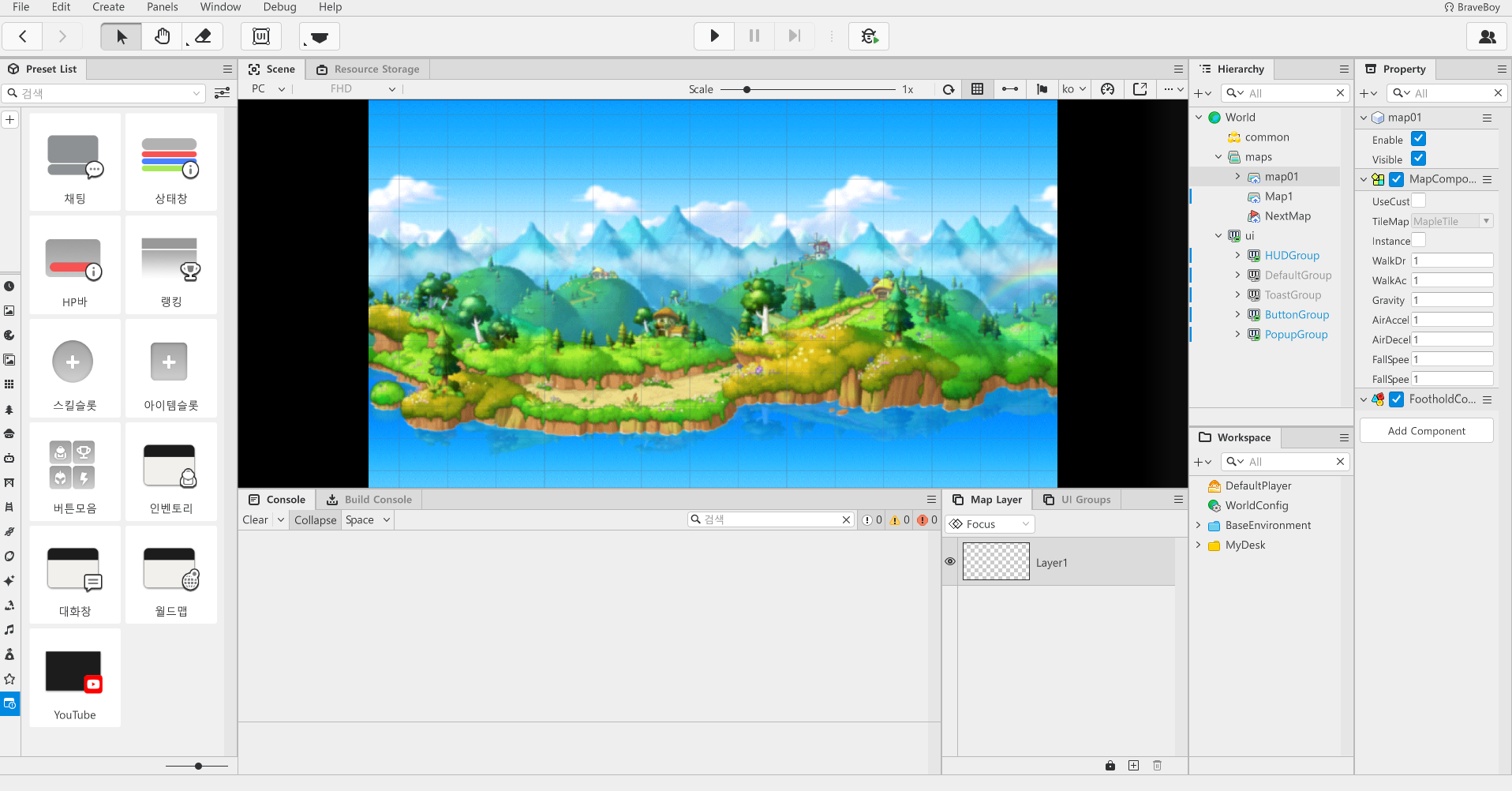Open the console Space dropdown
This screenshot has height=791, width=1512.
(x=368, y=520)
